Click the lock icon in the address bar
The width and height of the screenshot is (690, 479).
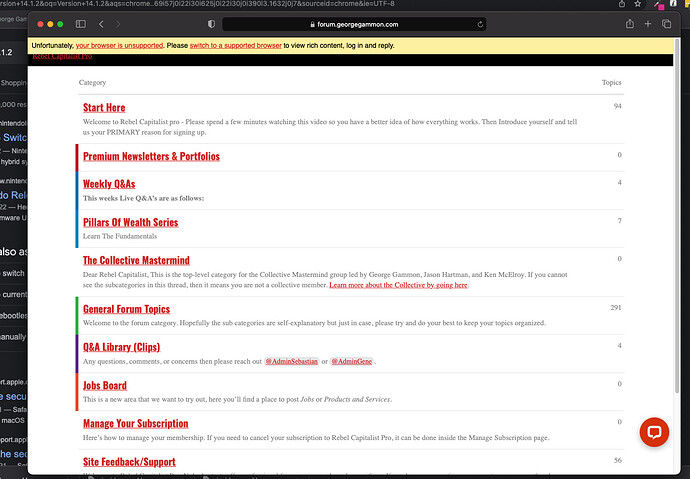click(x=312, y=25)
